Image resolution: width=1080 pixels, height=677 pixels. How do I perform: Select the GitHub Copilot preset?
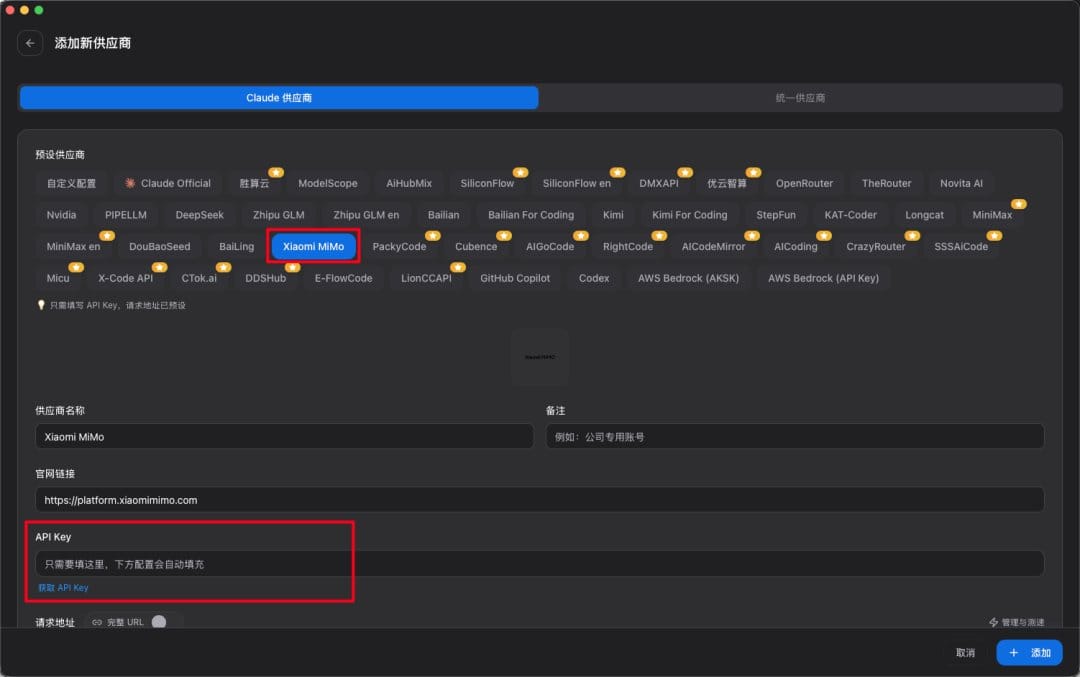pyautogui.click(x=515, y=278)
